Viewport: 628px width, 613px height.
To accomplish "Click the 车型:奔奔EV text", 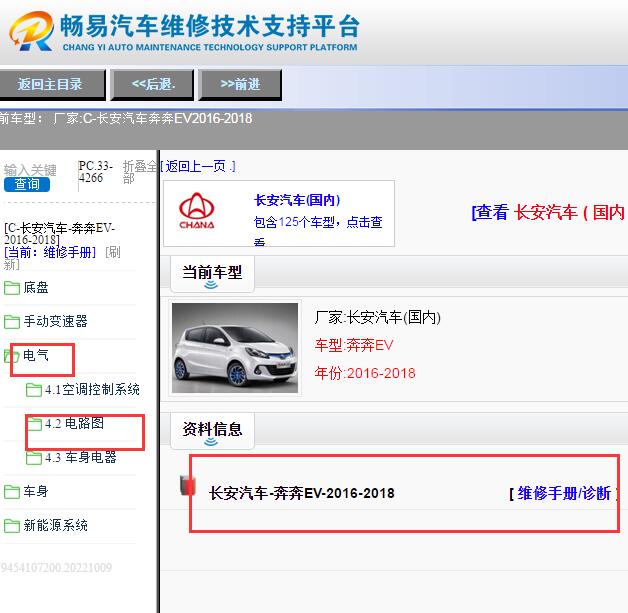I will coord(354,345).
